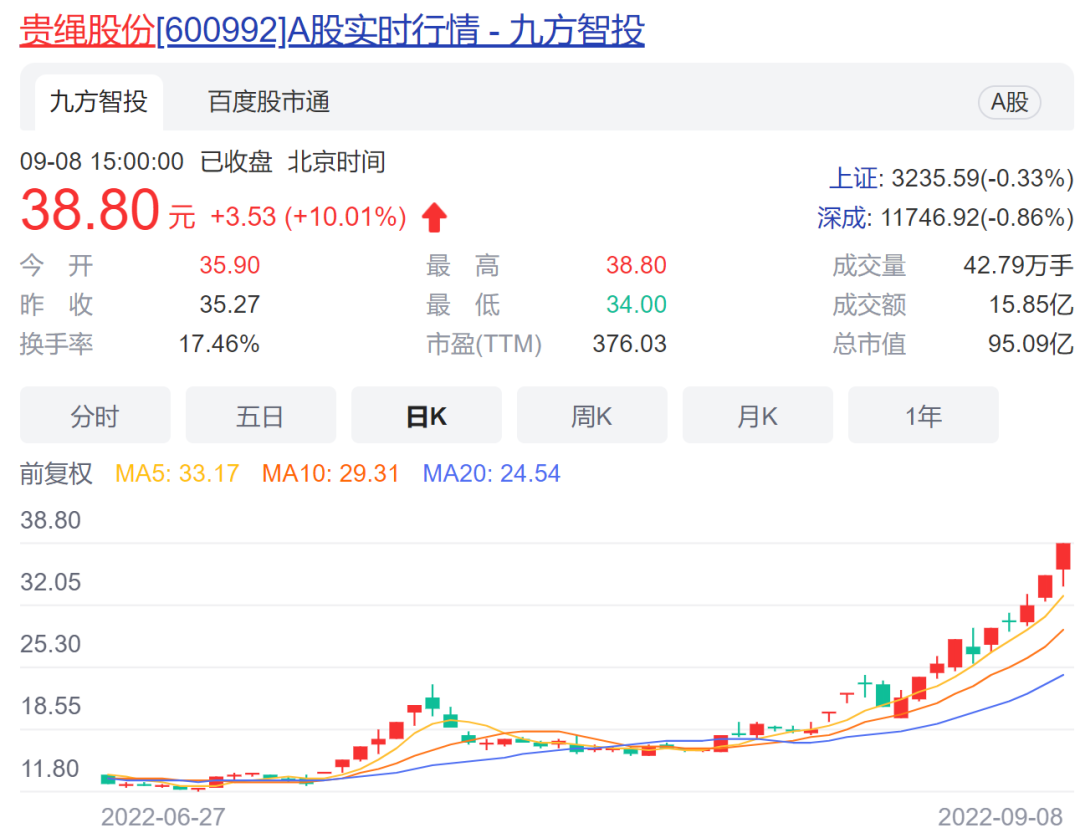Select the 日K chart tab
Viewport: 1080px width, 838px height.
pos(426,416)
